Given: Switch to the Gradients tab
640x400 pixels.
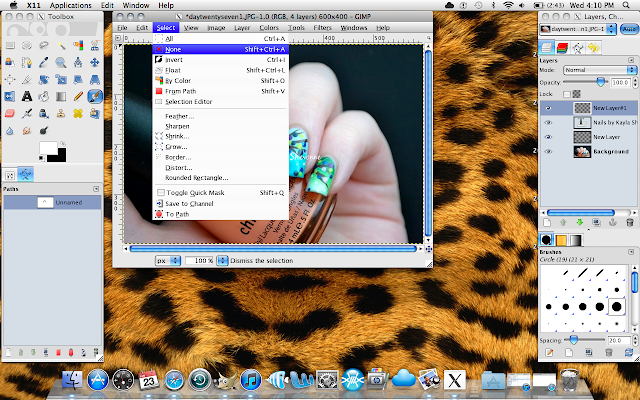Looking at the screenshot, I should pyautogui.click(x=575, y=240).
